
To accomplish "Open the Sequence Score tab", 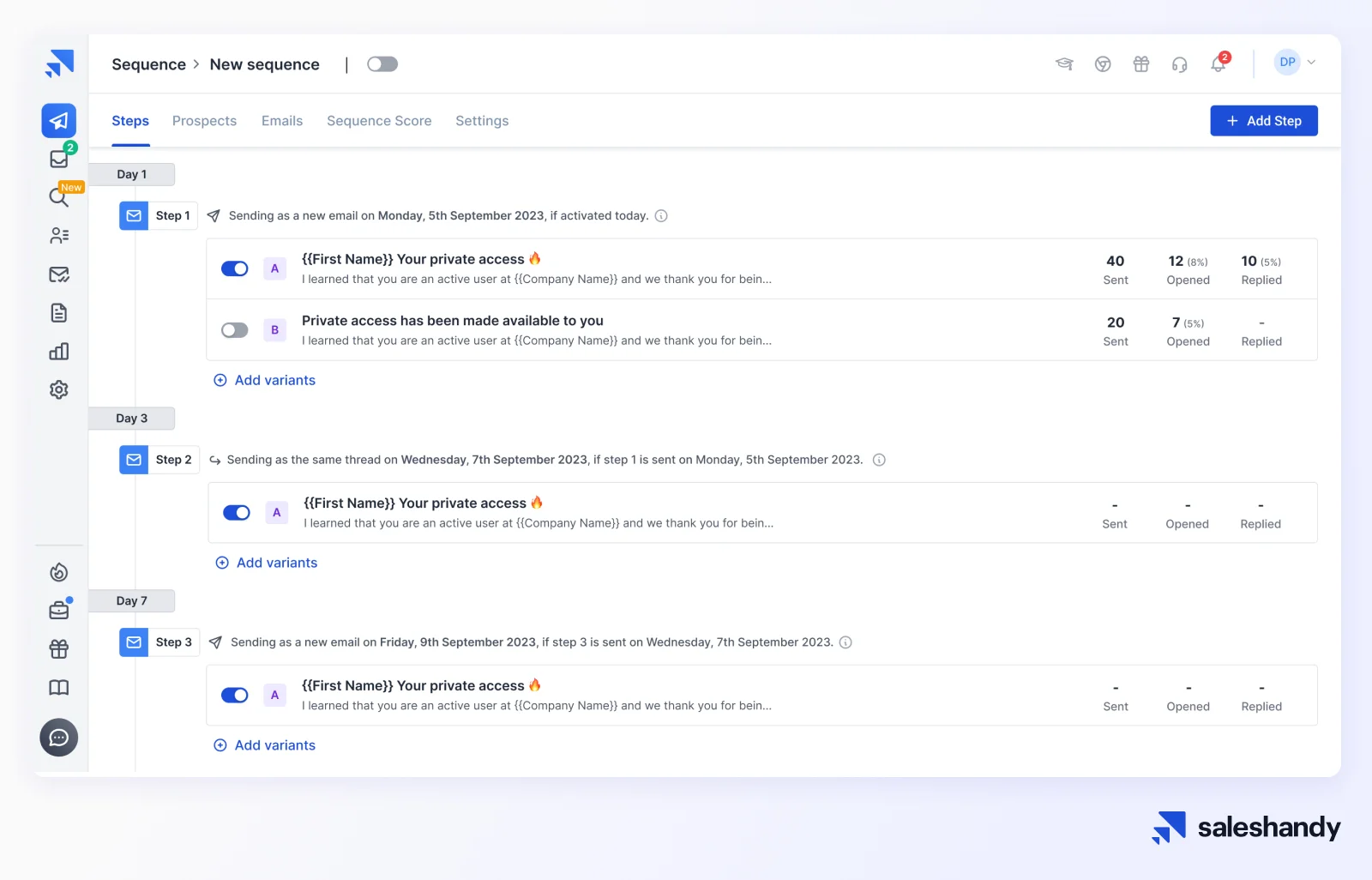I will tap(379, 121).
